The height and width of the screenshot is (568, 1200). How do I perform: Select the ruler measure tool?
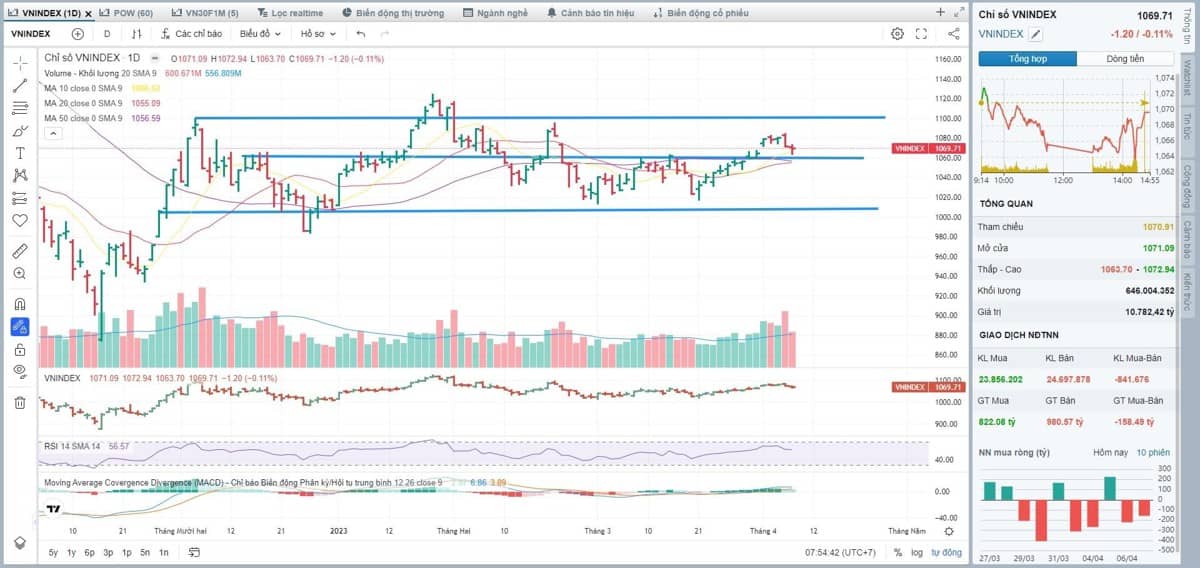(20, 250)
